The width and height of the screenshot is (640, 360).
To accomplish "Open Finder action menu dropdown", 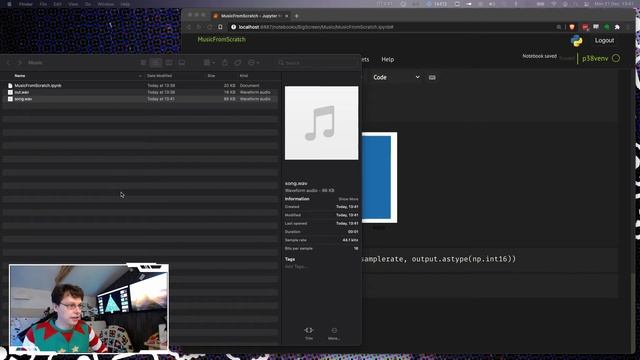I will click(253, 63).
